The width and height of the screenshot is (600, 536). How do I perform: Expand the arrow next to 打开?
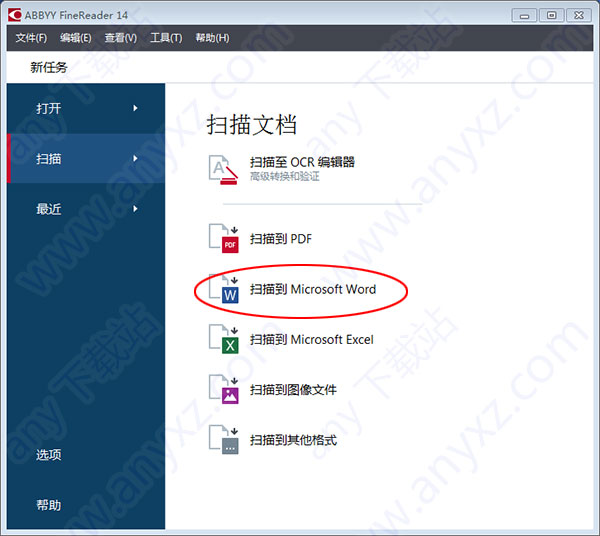pyautogui.click(x=135, y=108)
